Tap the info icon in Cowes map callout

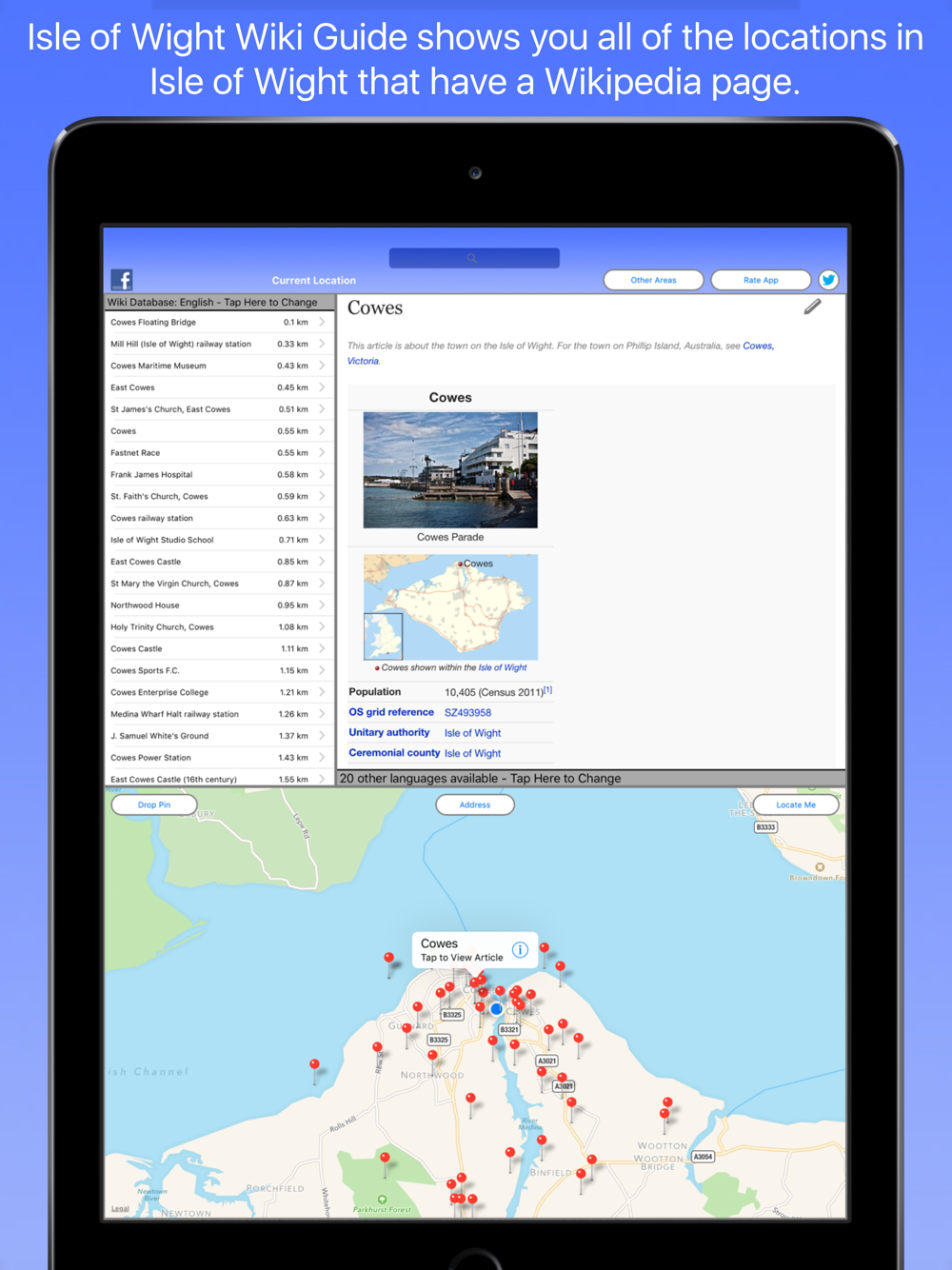520,949
